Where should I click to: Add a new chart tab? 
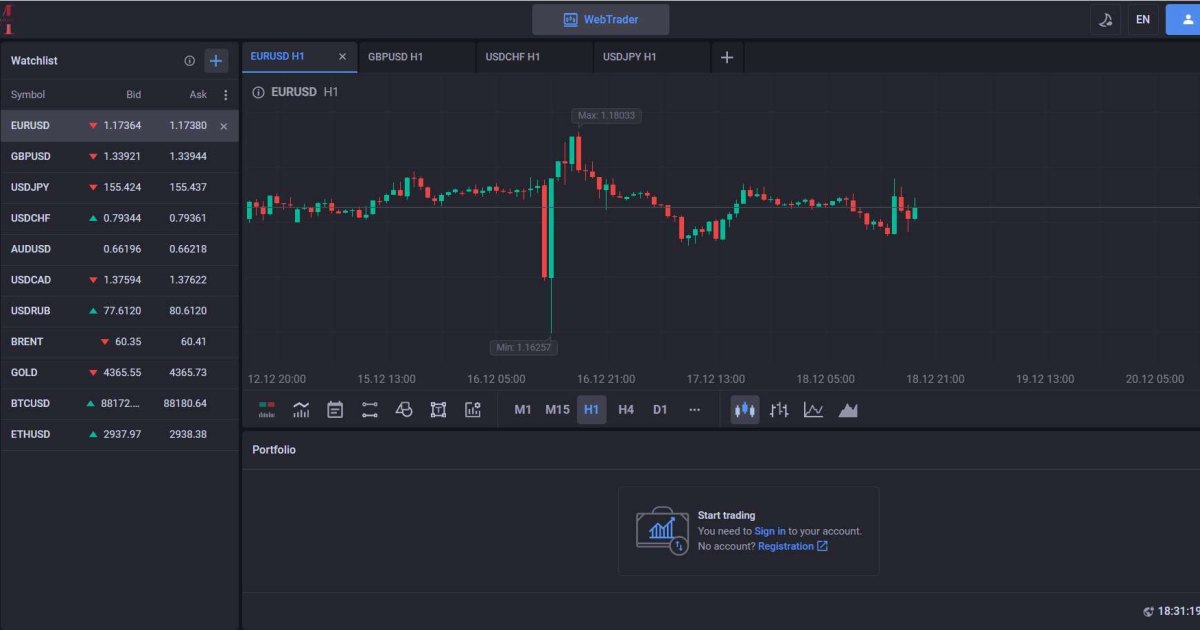(727, 57)
